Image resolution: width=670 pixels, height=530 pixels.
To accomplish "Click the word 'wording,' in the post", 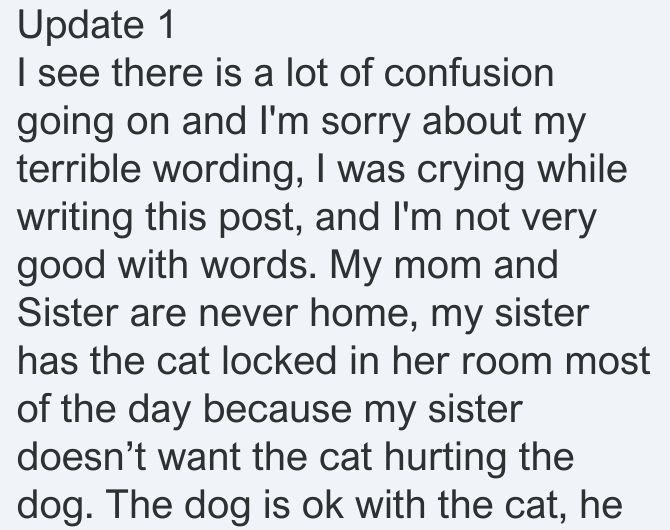I will 229,172.
